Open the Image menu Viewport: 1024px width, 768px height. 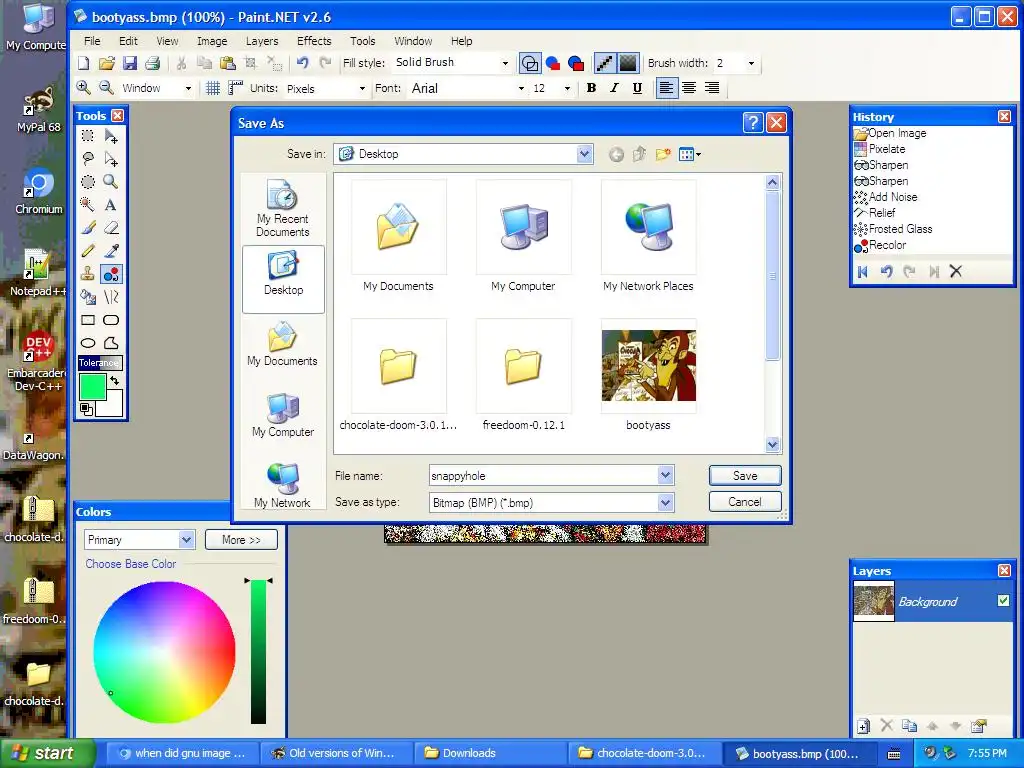(x=212, y=41)
